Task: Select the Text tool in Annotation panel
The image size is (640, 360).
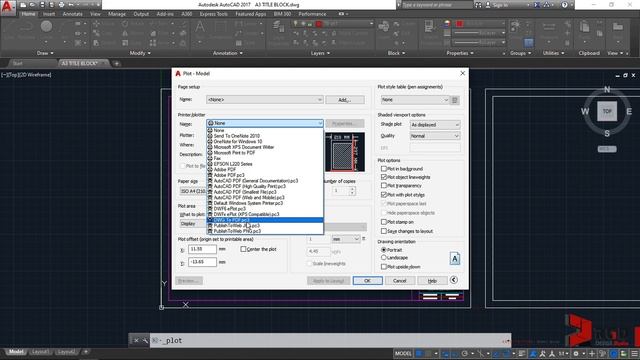Action: point(200,27)
